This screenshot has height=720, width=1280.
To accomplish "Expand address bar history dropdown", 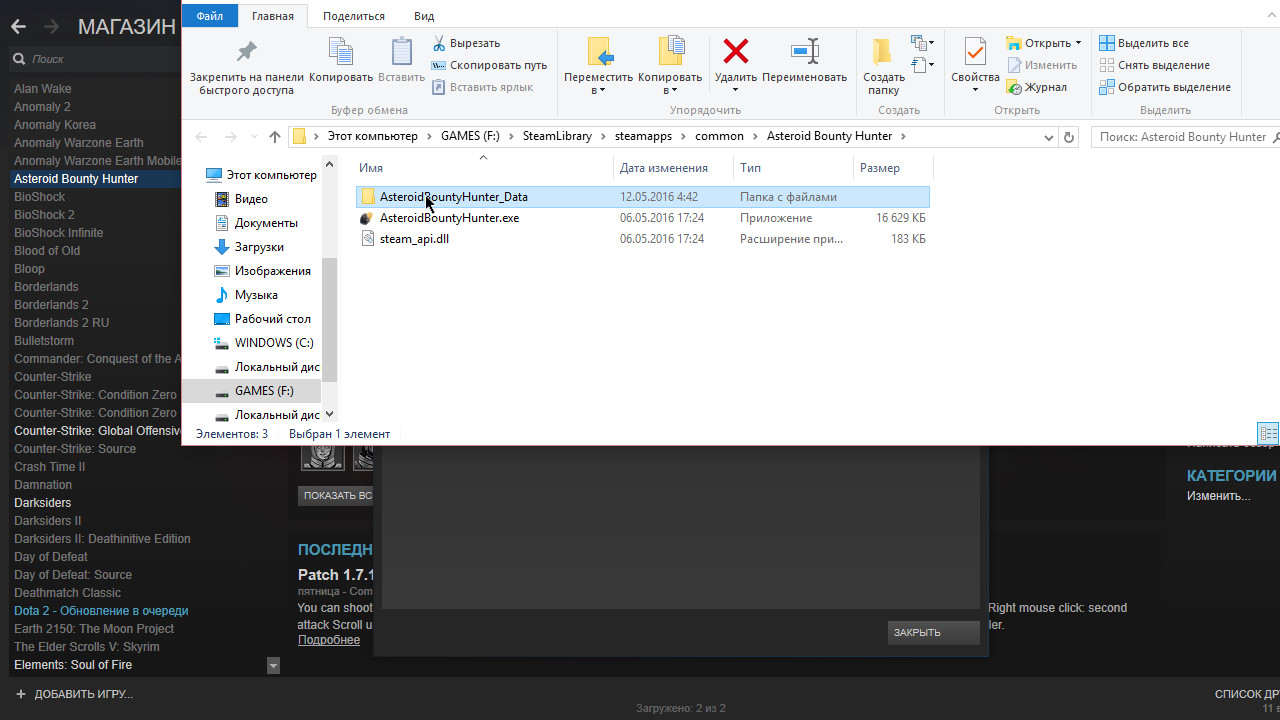I will click(x=1049, y=137).
